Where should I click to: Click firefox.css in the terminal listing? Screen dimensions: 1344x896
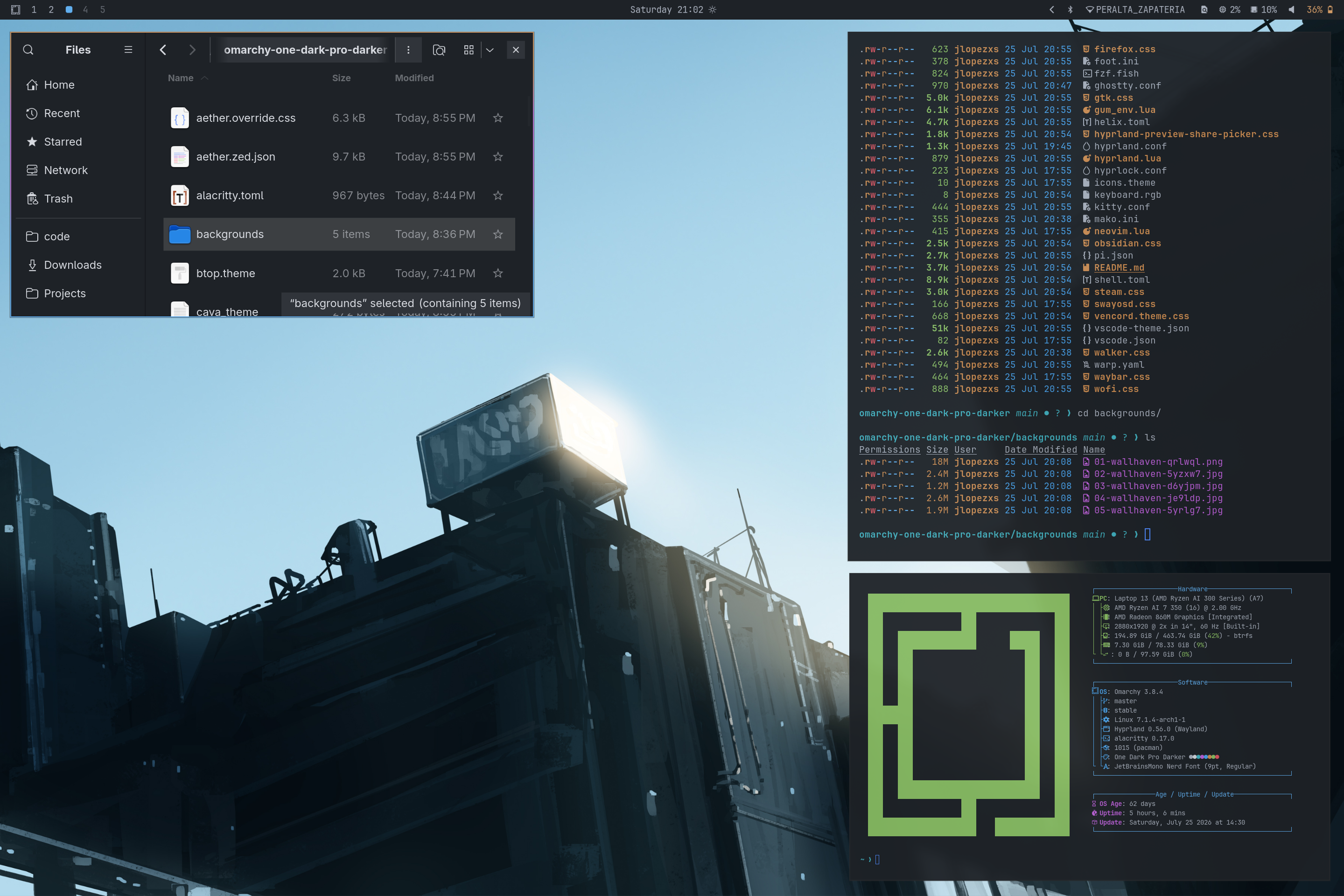(x=1125, y=49)
